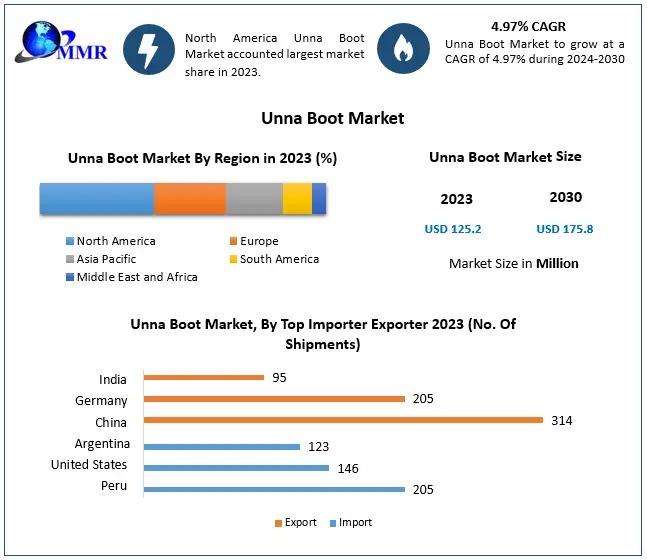Select the gray Asia Pacific bar segment
The height and width of the screenshot is (560, 647).
pyautogui.click(x=254, y=199)
